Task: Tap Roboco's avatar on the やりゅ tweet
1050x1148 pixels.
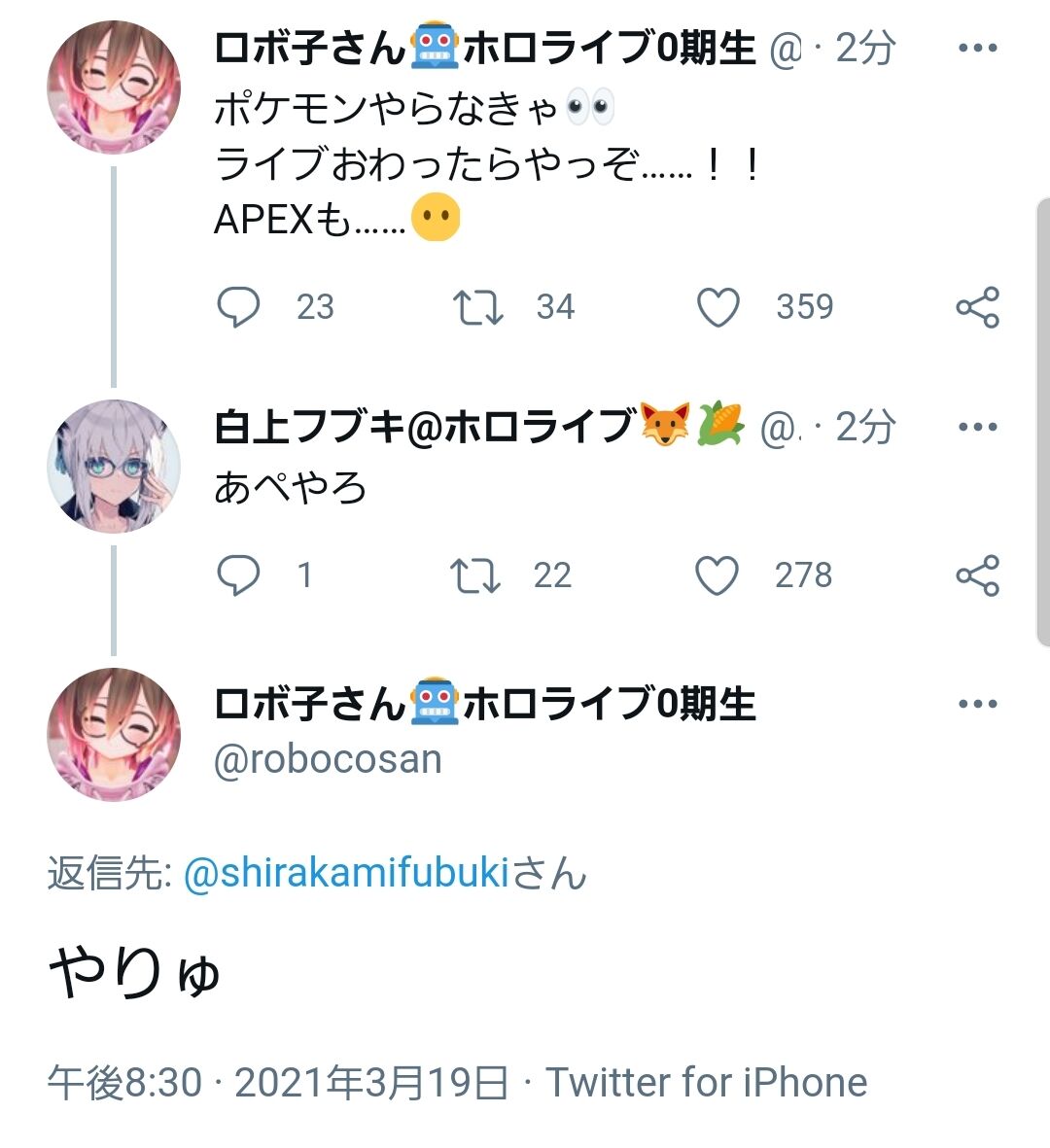Action: [x=115, y=735]
